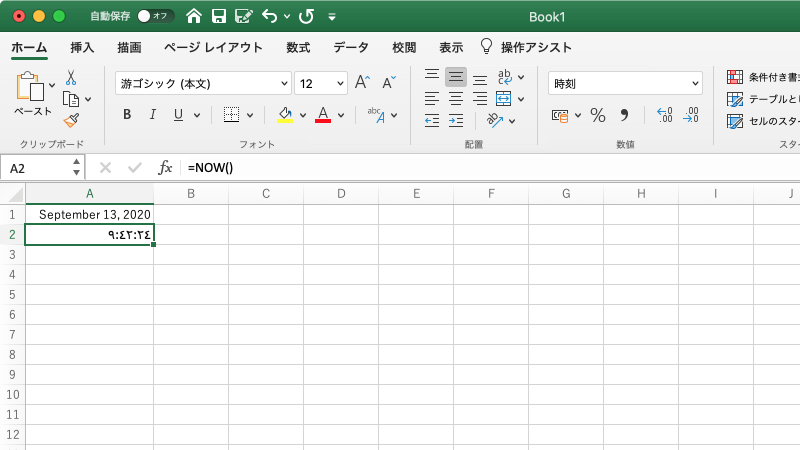Image resolution: width=800 pixels, height=450 pixels.
Task: Switch to the ページ レイアウト tab
Action: pos(213,47)
